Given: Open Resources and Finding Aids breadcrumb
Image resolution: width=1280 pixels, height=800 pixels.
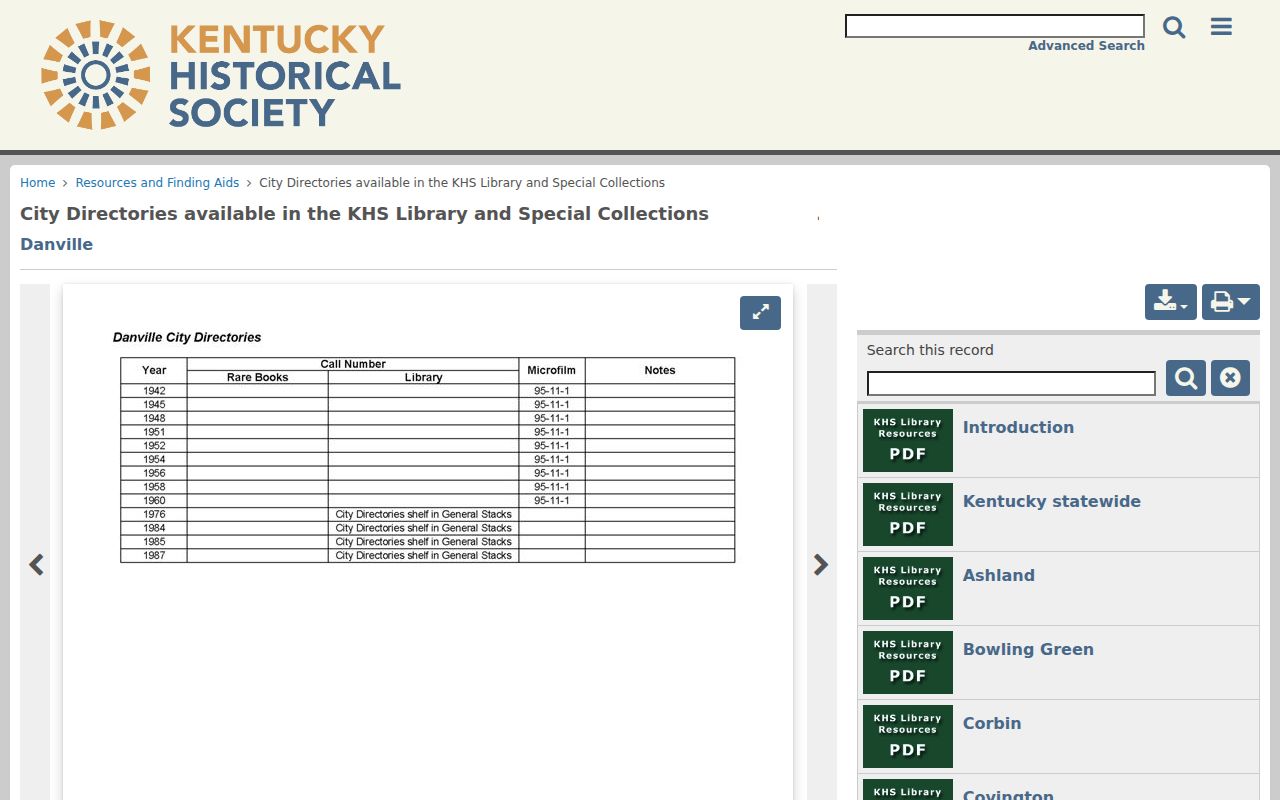Looking at the screenshot, I should tap(158, 183).
